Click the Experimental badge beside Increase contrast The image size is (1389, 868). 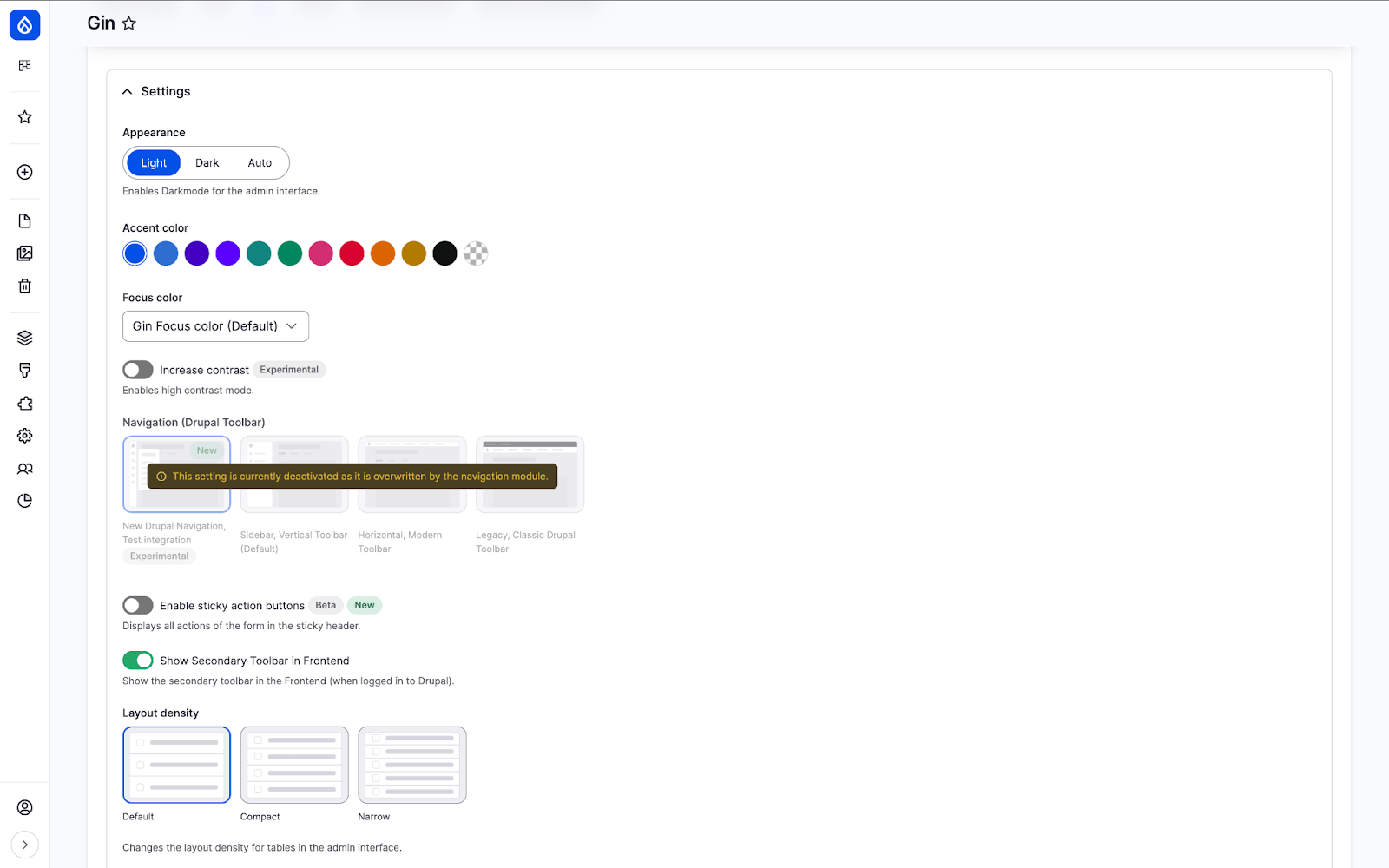pyautogui.click(x=289, y=370)
